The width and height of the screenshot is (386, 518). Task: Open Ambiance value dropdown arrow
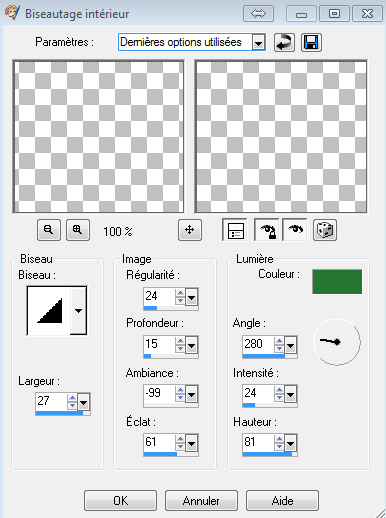[x=191, y=394]
